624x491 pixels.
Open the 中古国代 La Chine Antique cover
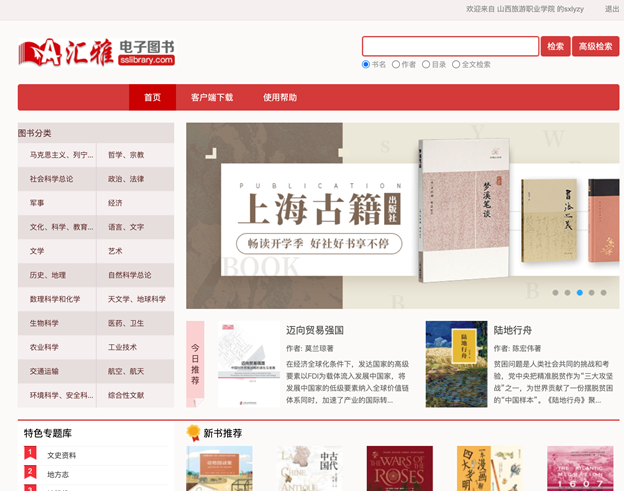pyautogui.click(x=309, y=468)
